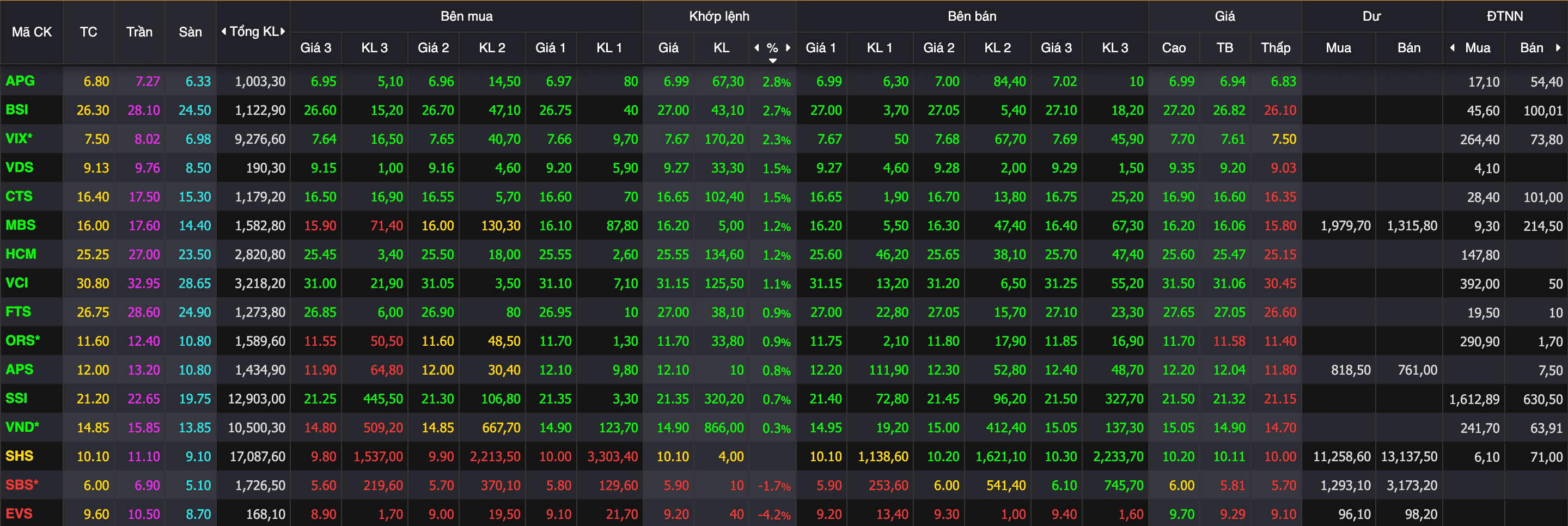This screenshot has width=1568, height=526.
Task: Open the FTS stock symbol
Action: [19, 311]
